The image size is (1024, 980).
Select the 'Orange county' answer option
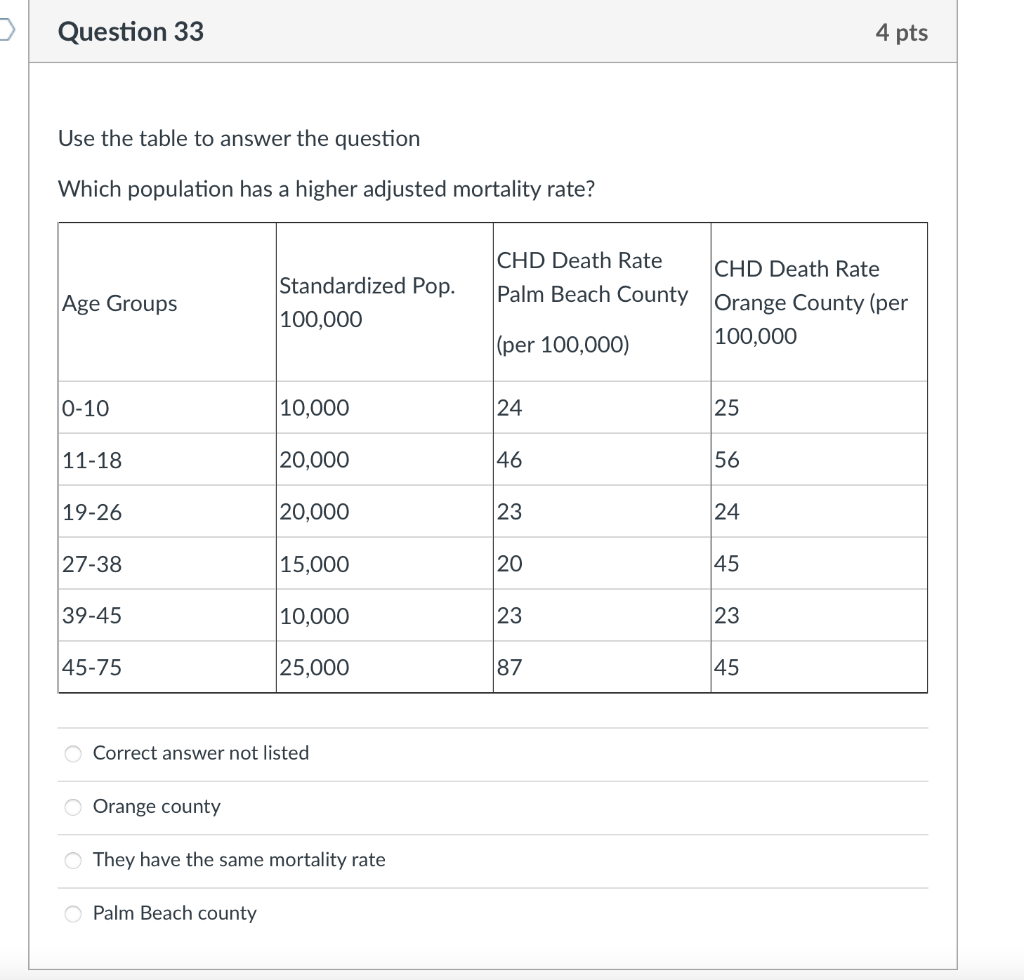point(72,806)
